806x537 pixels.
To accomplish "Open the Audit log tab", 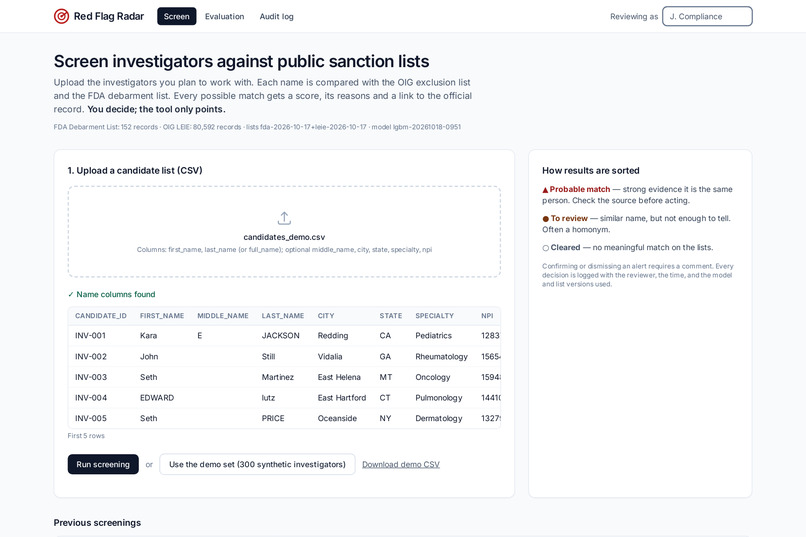I will coord(277,16).
